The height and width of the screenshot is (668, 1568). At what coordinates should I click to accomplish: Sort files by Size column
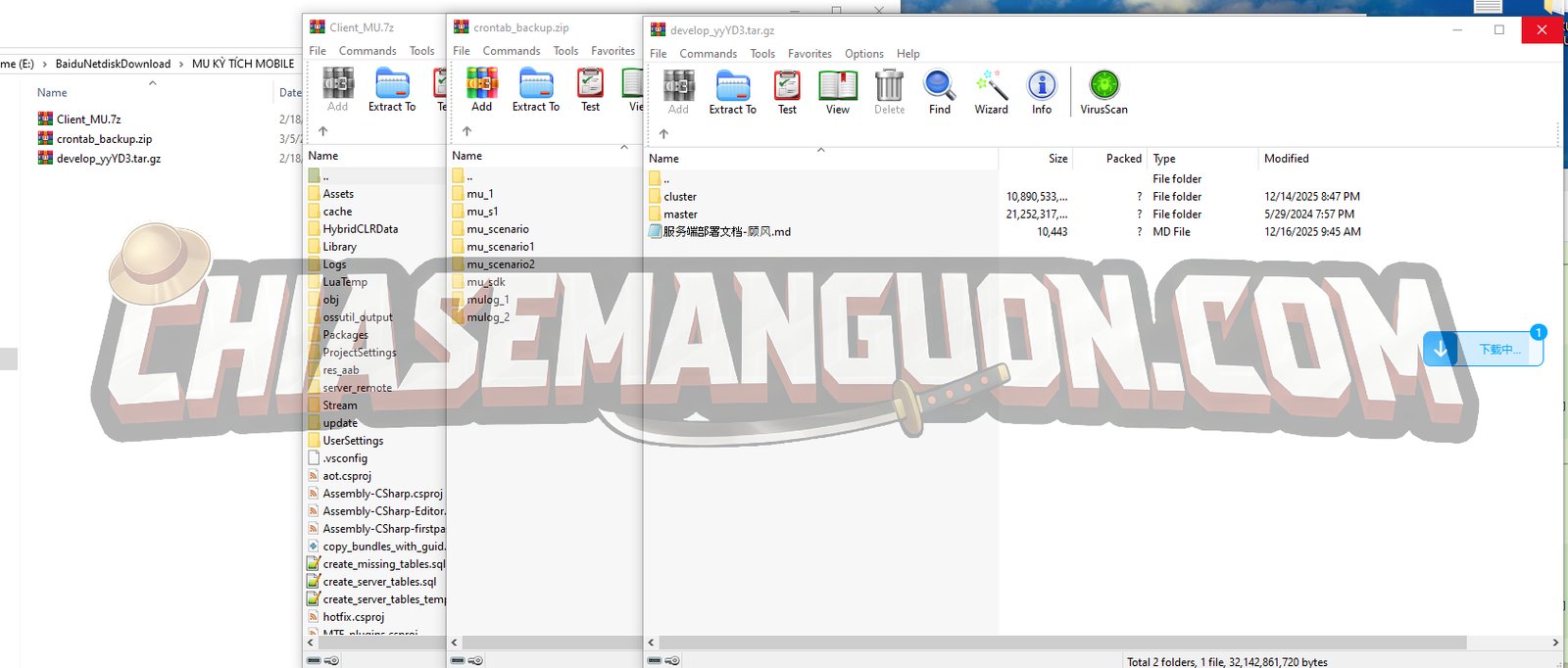tap(1057, 159)
